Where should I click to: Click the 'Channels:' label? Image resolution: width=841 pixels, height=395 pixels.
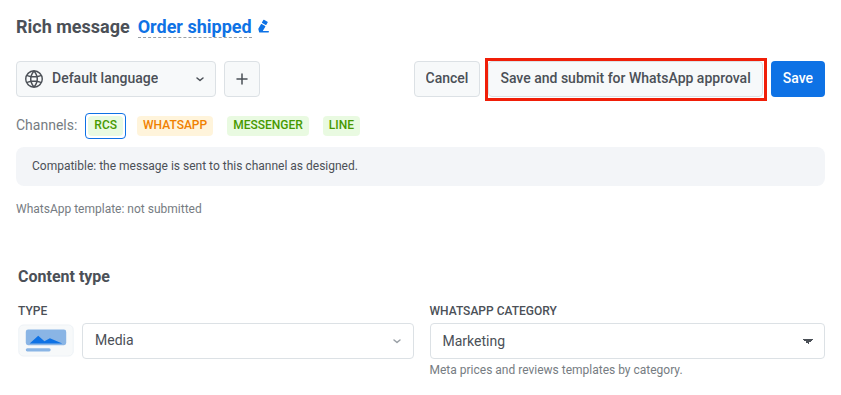tap(47, 126)
